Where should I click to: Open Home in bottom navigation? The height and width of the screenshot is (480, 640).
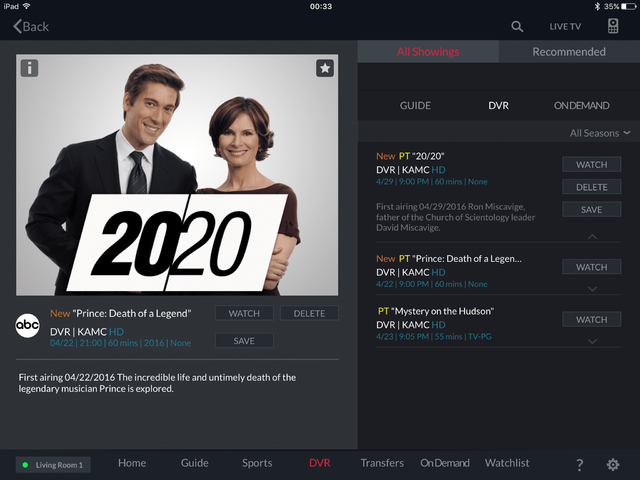[132, 463]
